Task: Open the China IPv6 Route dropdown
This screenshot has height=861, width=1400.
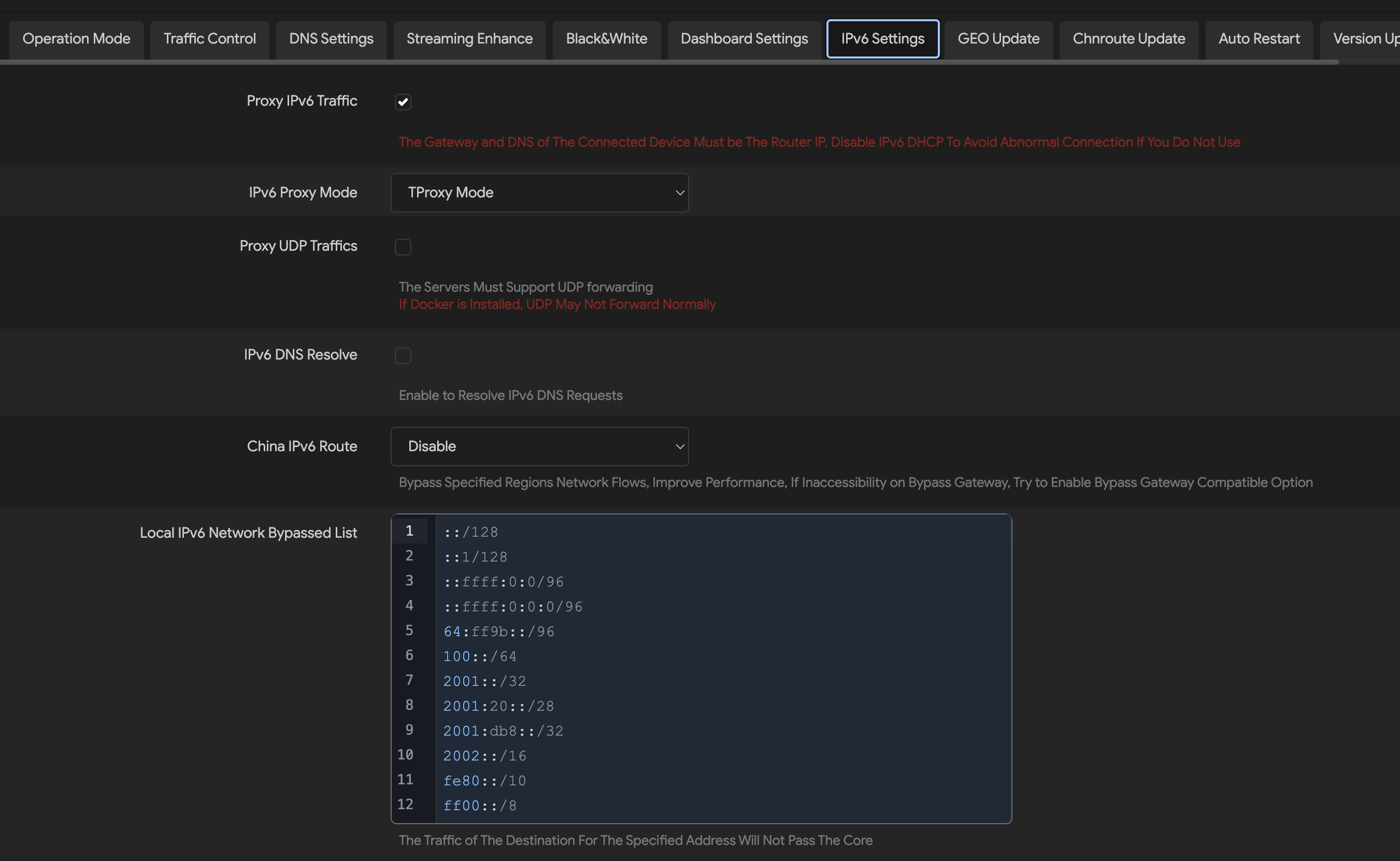Action: pyautogui.click(x=540, y=447)
